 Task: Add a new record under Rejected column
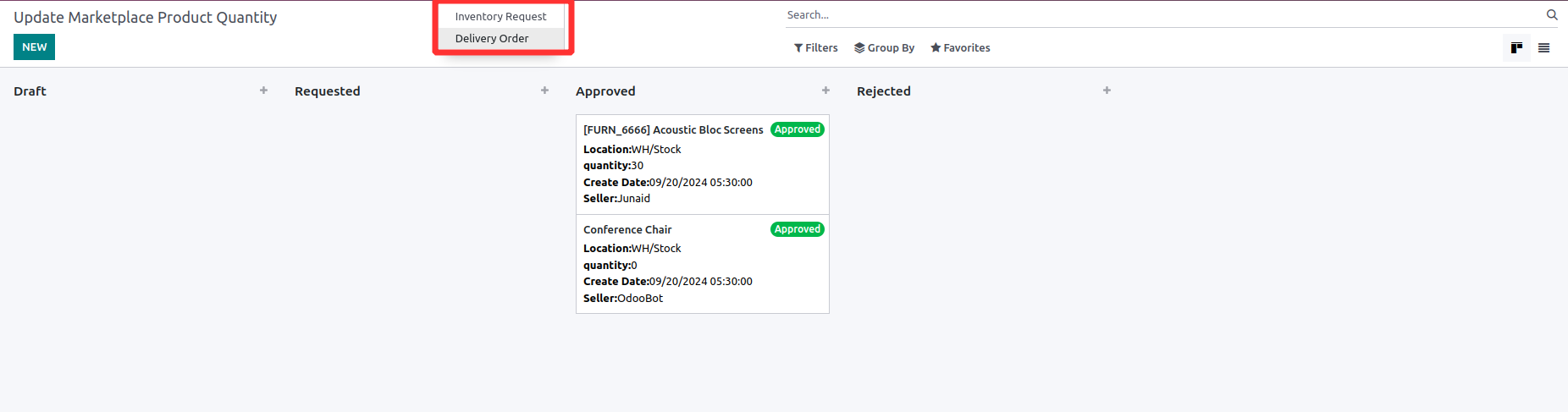pyautogui.click(x=1107, y=91)
